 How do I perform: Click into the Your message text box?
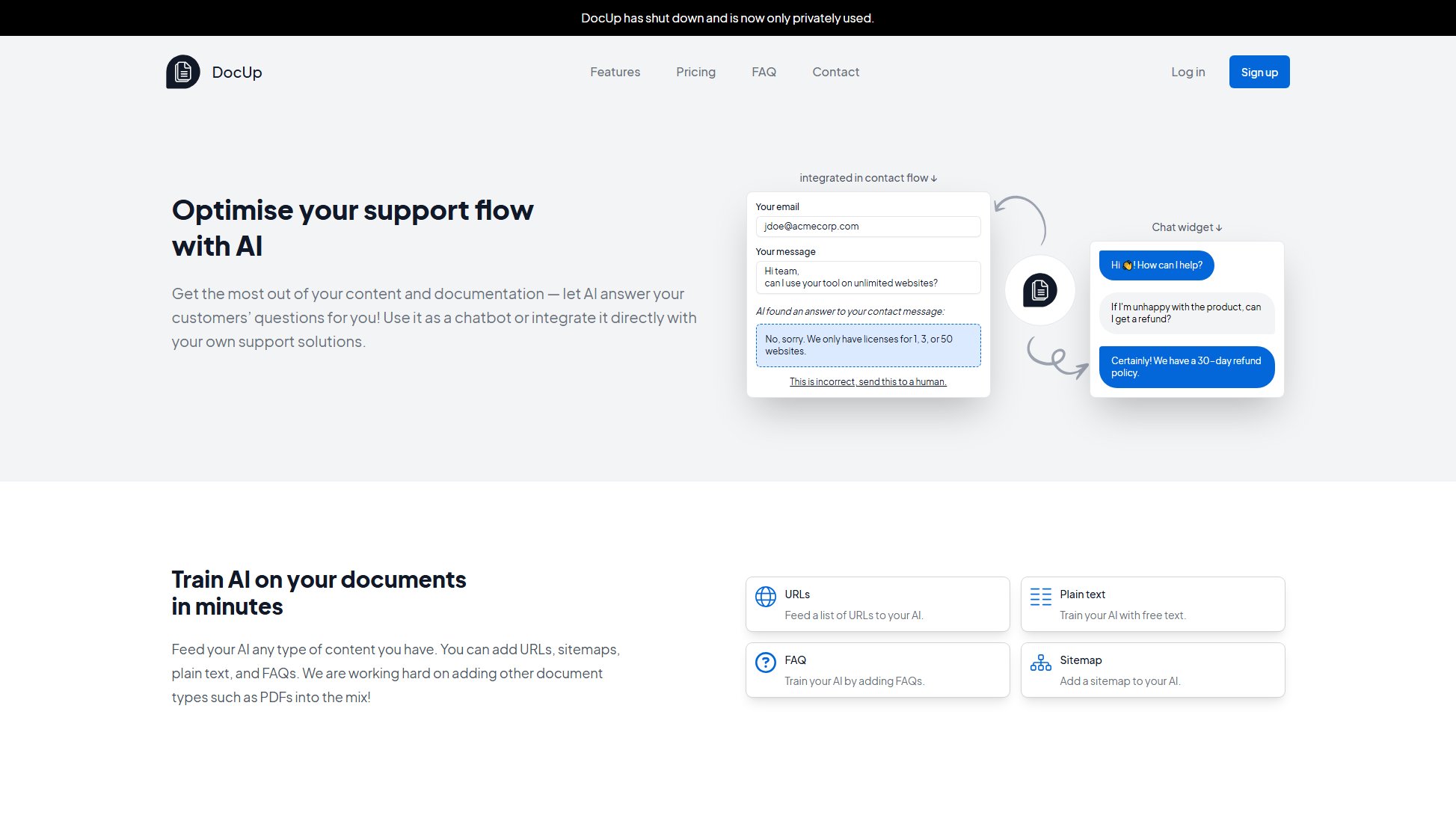pos(867,277)
